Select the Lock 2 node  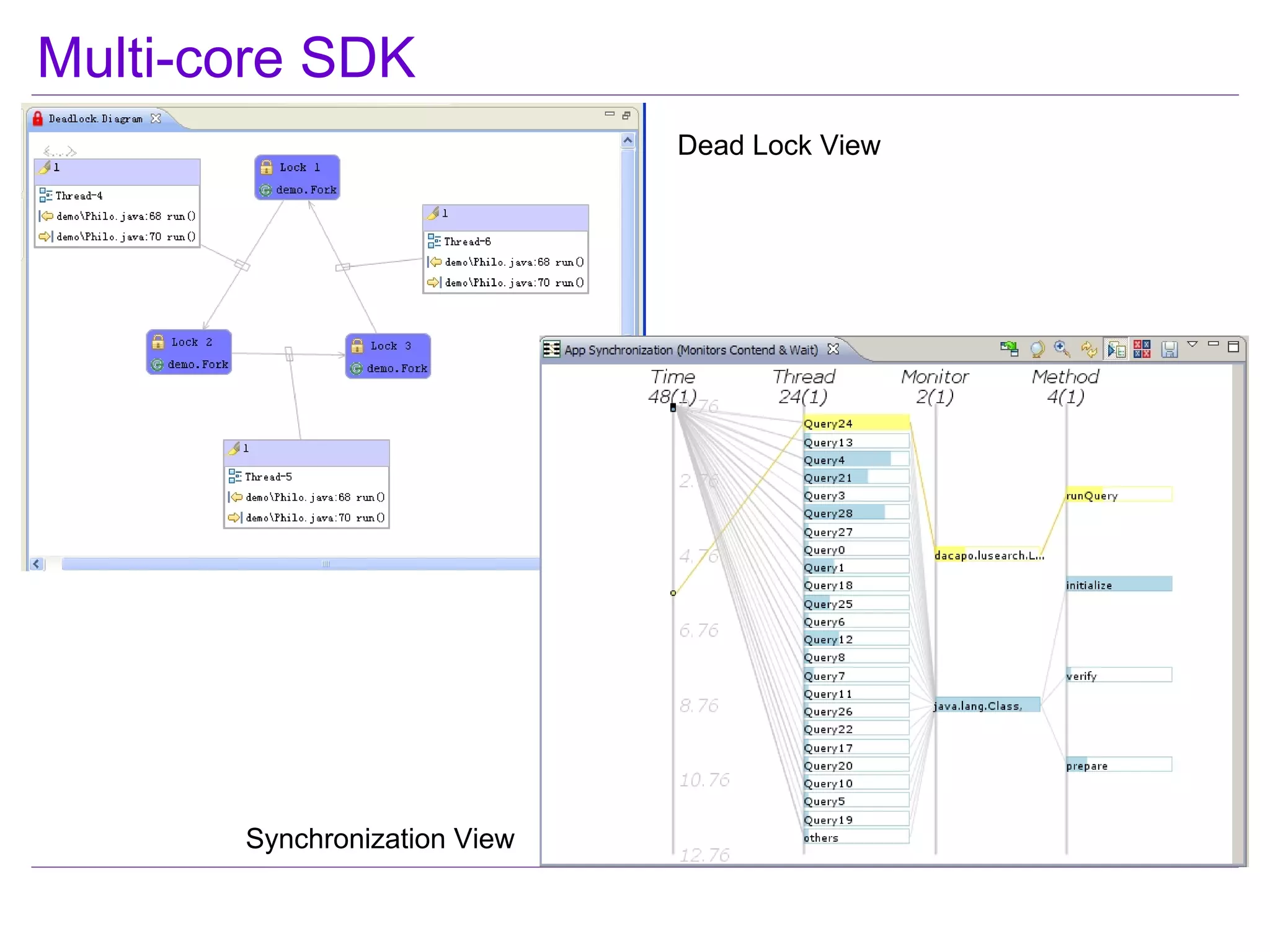pos(189,352)
